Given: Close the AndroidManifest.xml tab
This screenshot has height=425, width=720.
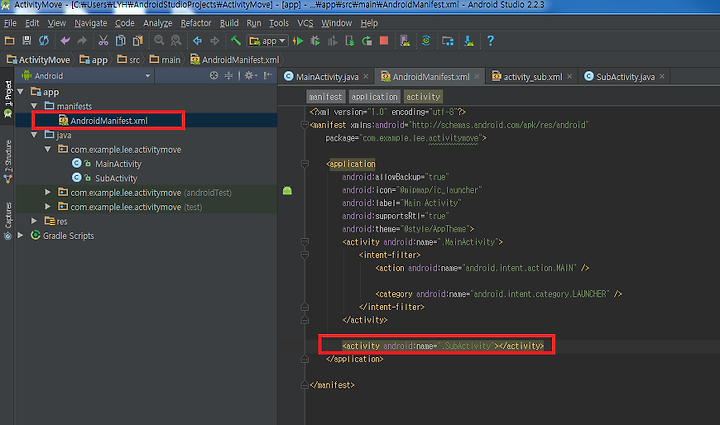Looking at the screenshot, I should 477,76.
